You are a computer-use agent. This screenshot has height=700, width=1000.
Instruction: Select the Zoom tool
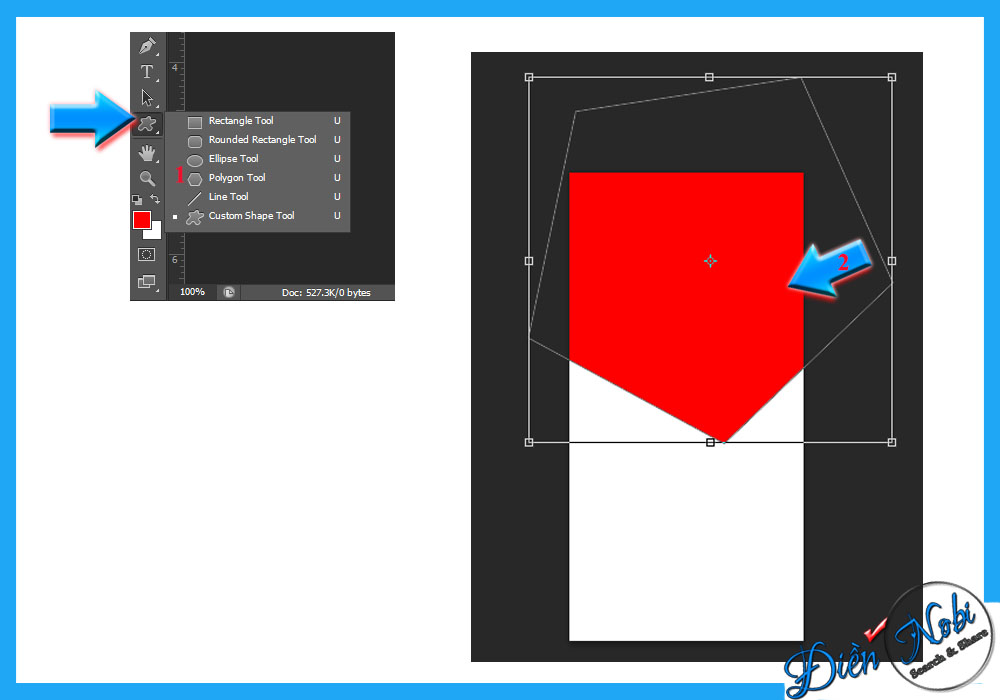pyautogui.click(x=147, y=177)
